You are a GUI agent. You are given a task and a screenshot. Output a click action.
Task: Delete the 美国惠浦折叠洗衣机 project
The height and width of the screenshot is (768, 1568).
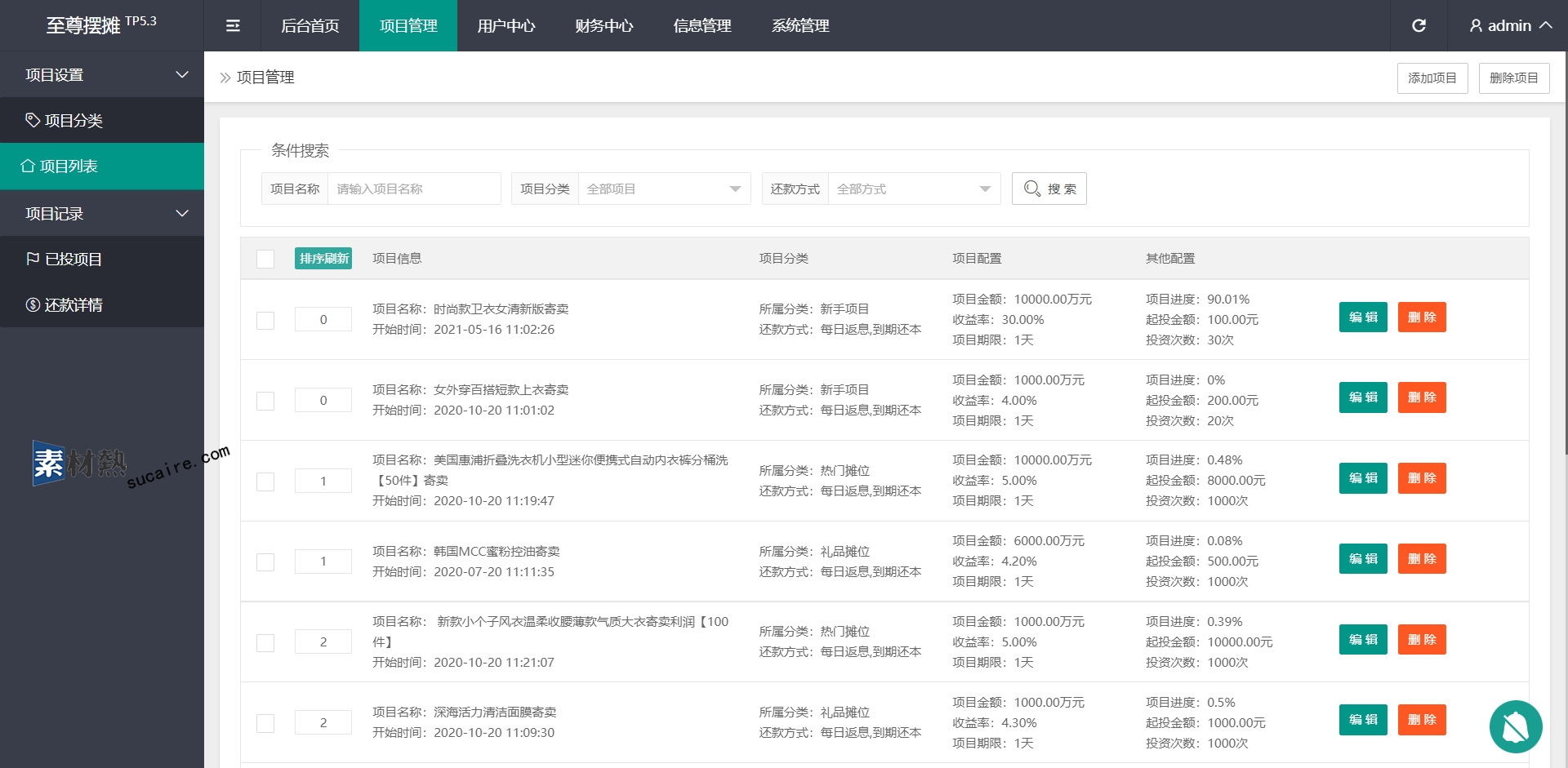coord(1422,478)
